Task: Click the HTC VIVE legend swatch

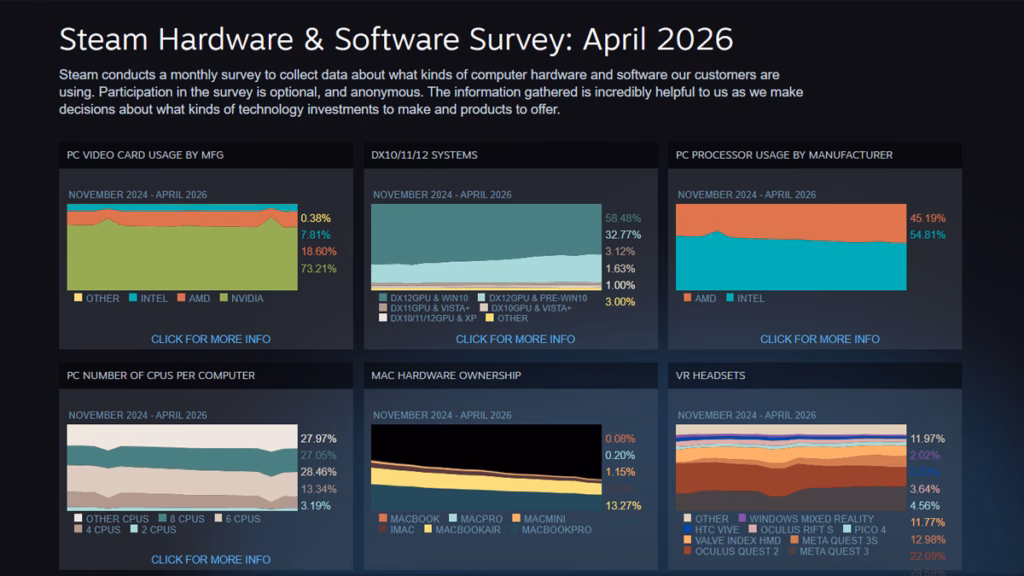Action: tap(687, 529)
